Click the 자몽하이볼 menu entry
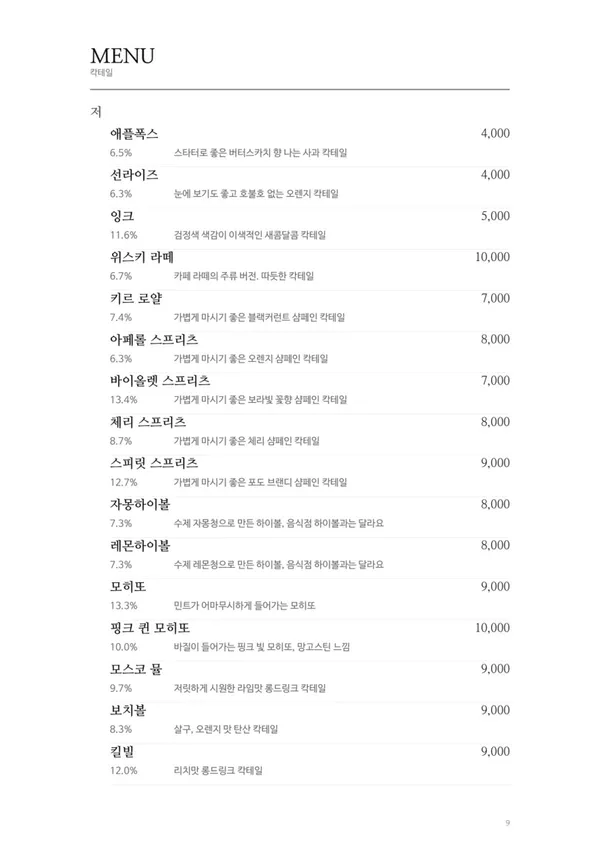 click(x=140, y=504)
